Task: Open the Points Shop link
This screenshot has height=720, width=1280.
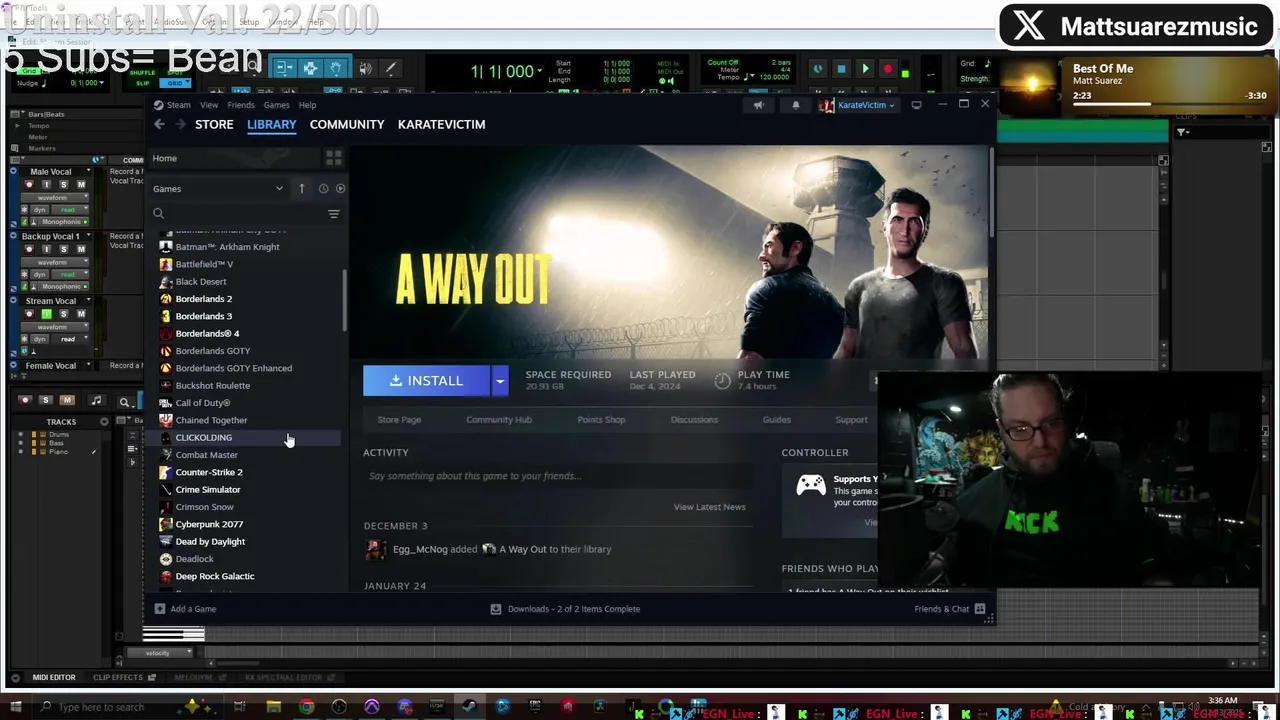Action: (x=601, y=420)
